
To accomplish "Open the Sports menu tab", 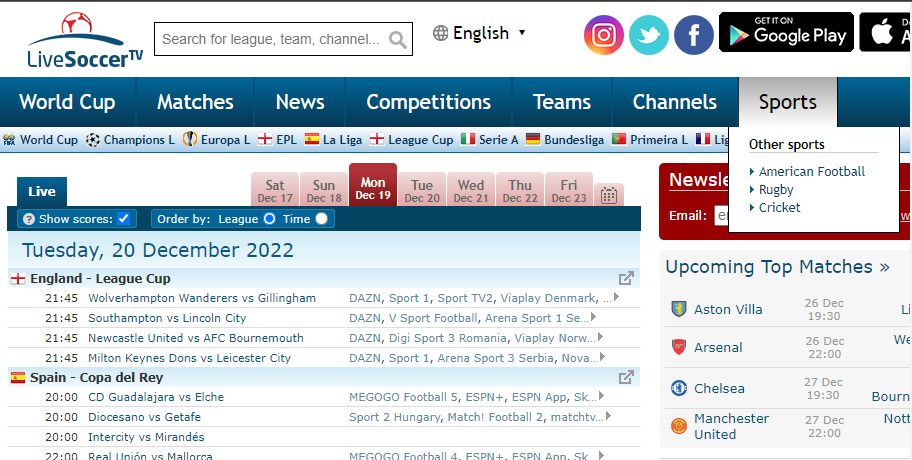I will click(x=788, y=102).
